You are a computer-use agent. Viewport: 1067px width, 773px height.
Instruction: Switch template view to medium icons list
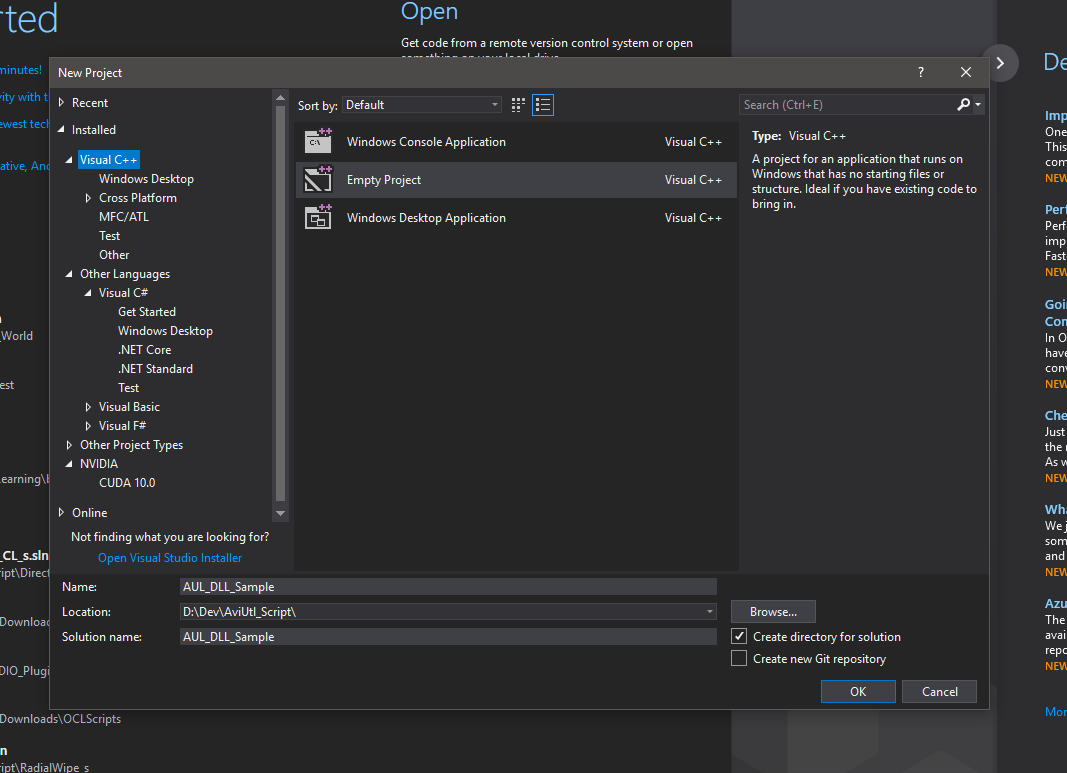[542, 104]
